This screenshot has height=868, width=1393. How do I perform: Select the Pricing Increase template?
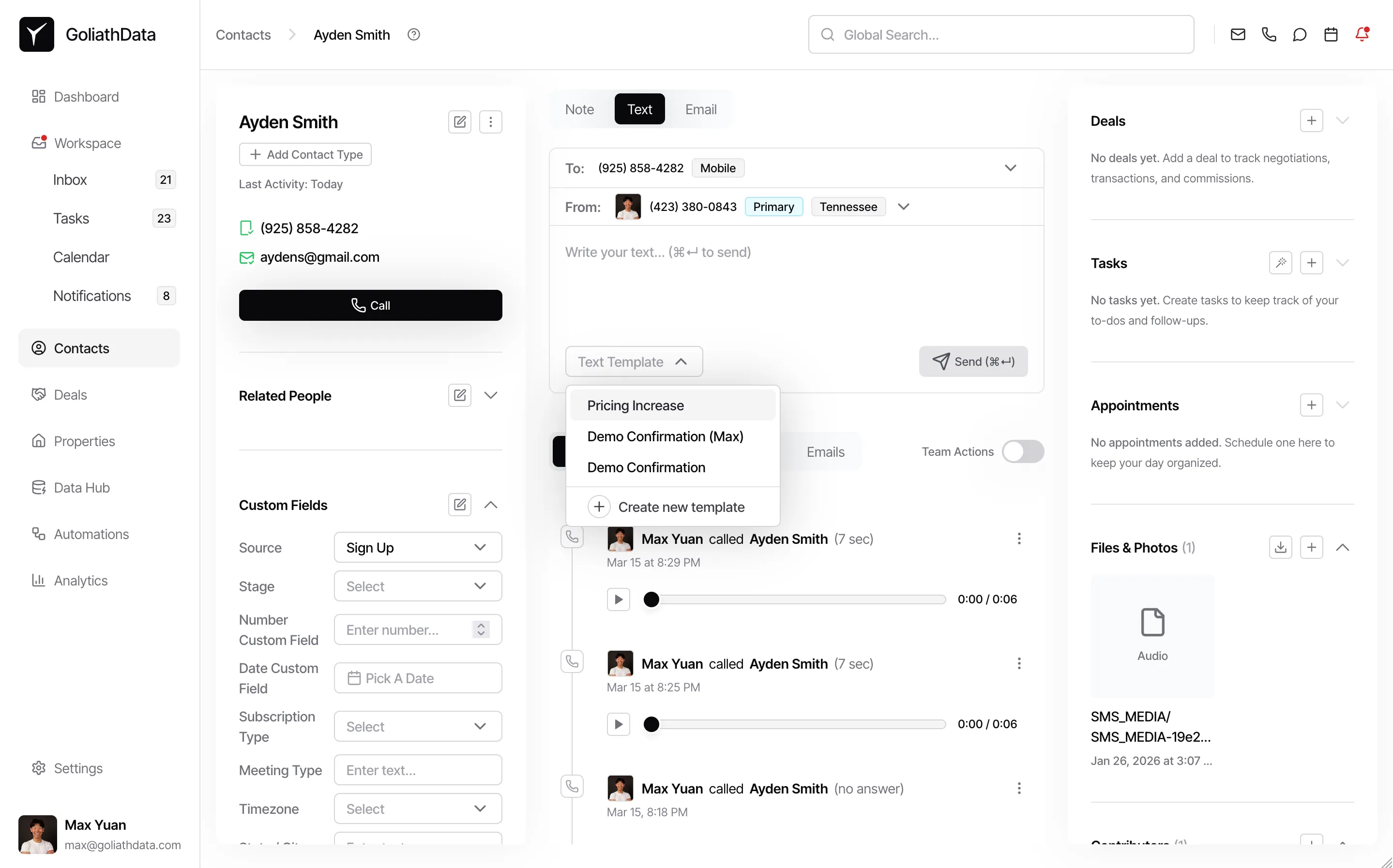click(635, 405)
